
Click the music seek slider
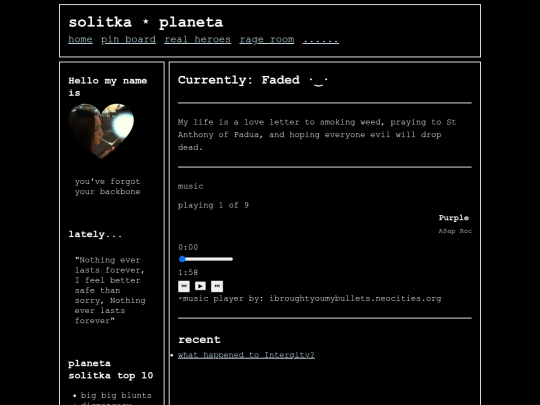coord(206,259)
